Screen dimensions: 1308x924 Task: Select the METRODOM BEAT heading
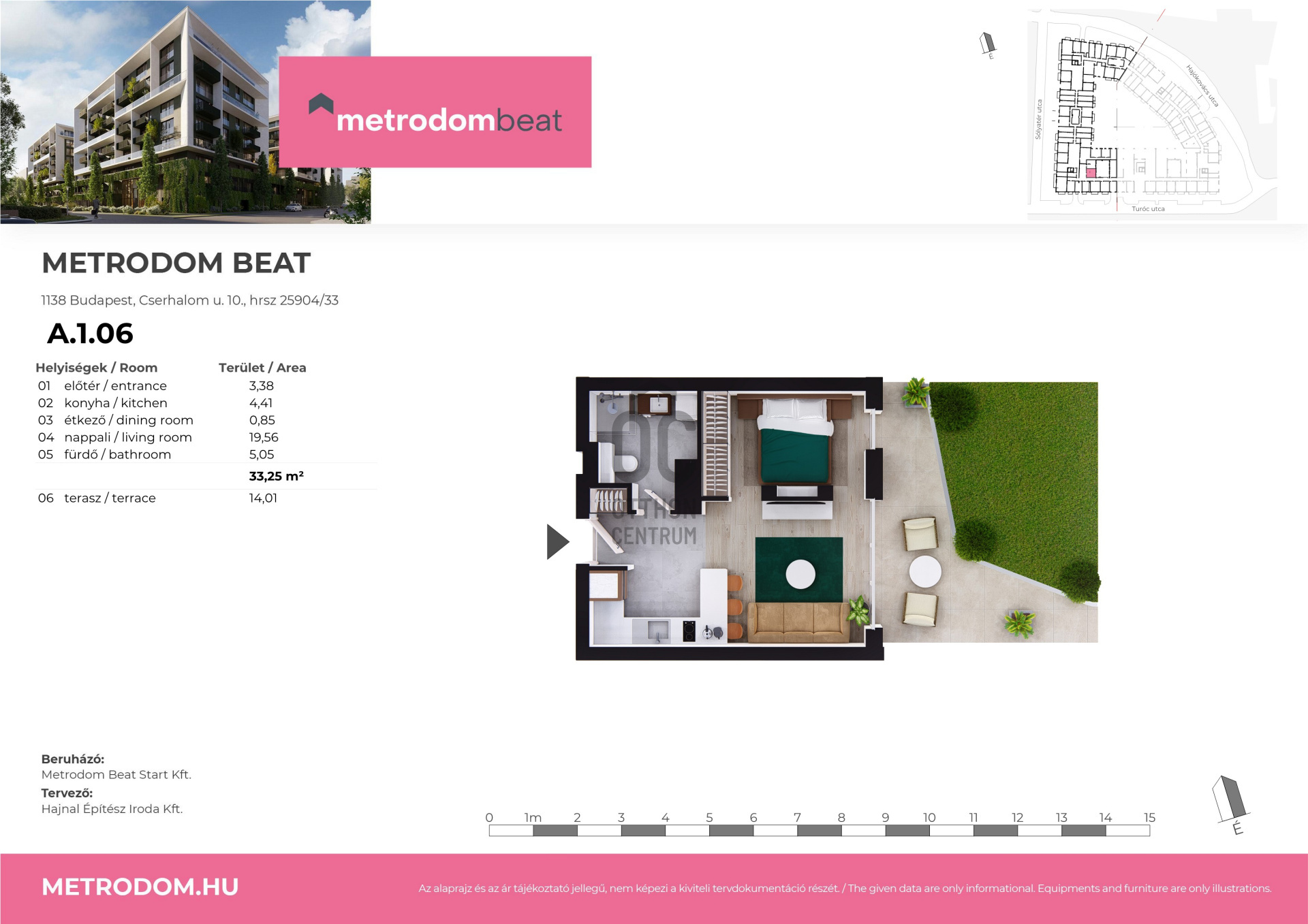coord(176,263)
